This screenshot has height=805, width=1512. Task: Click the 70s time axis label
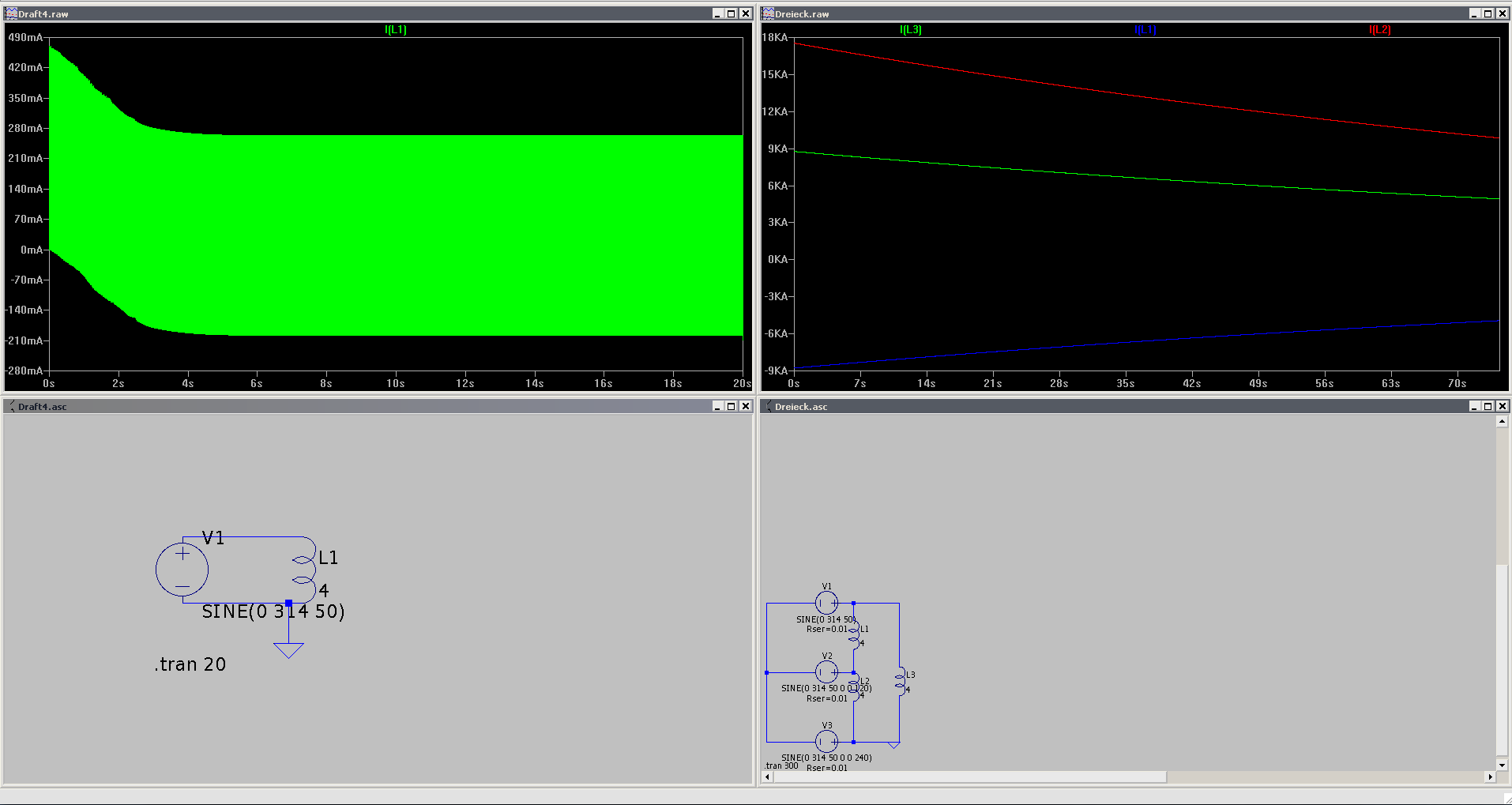1457,383
